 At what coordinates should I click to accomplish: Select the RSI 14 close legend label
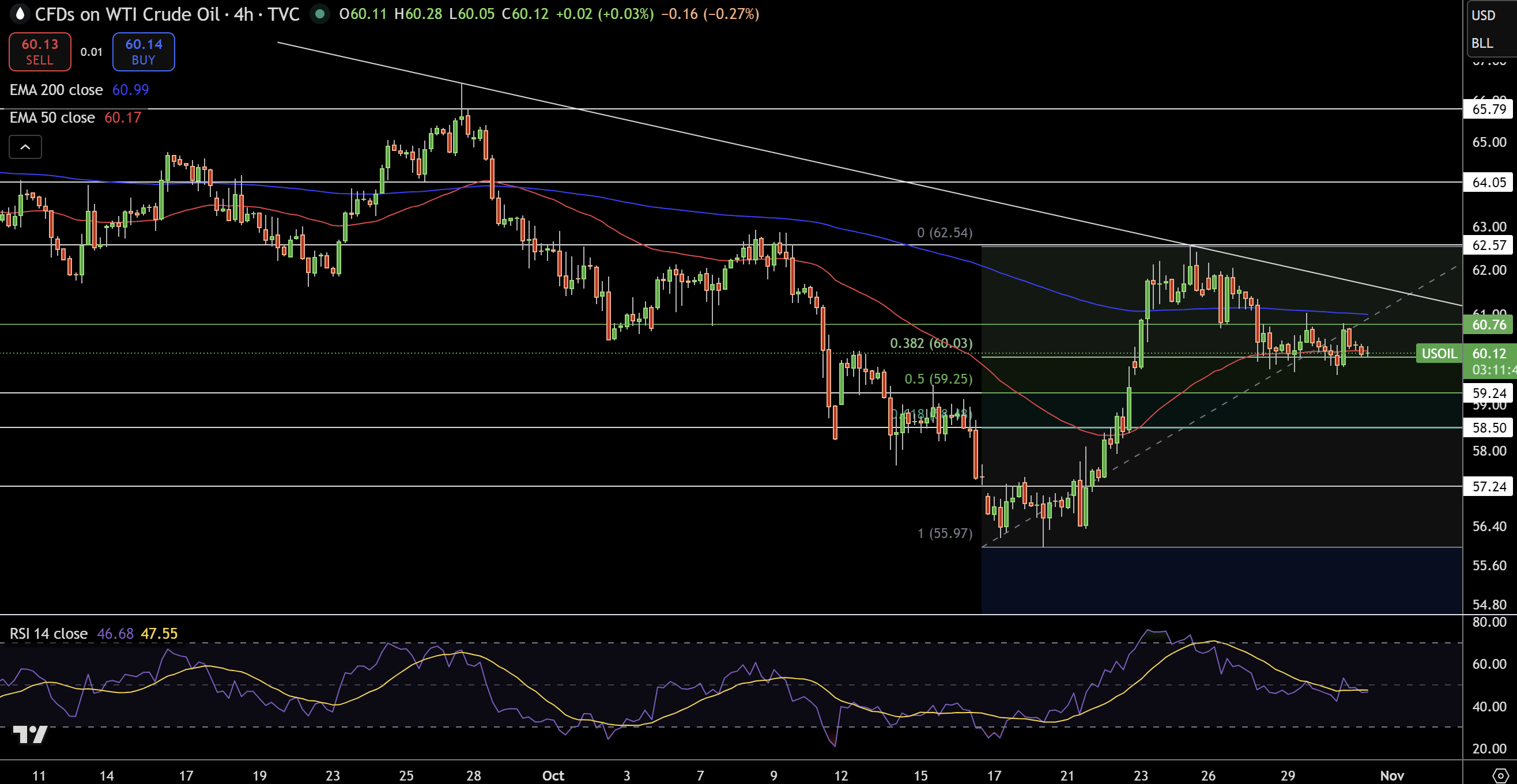(x=47, y=634)
